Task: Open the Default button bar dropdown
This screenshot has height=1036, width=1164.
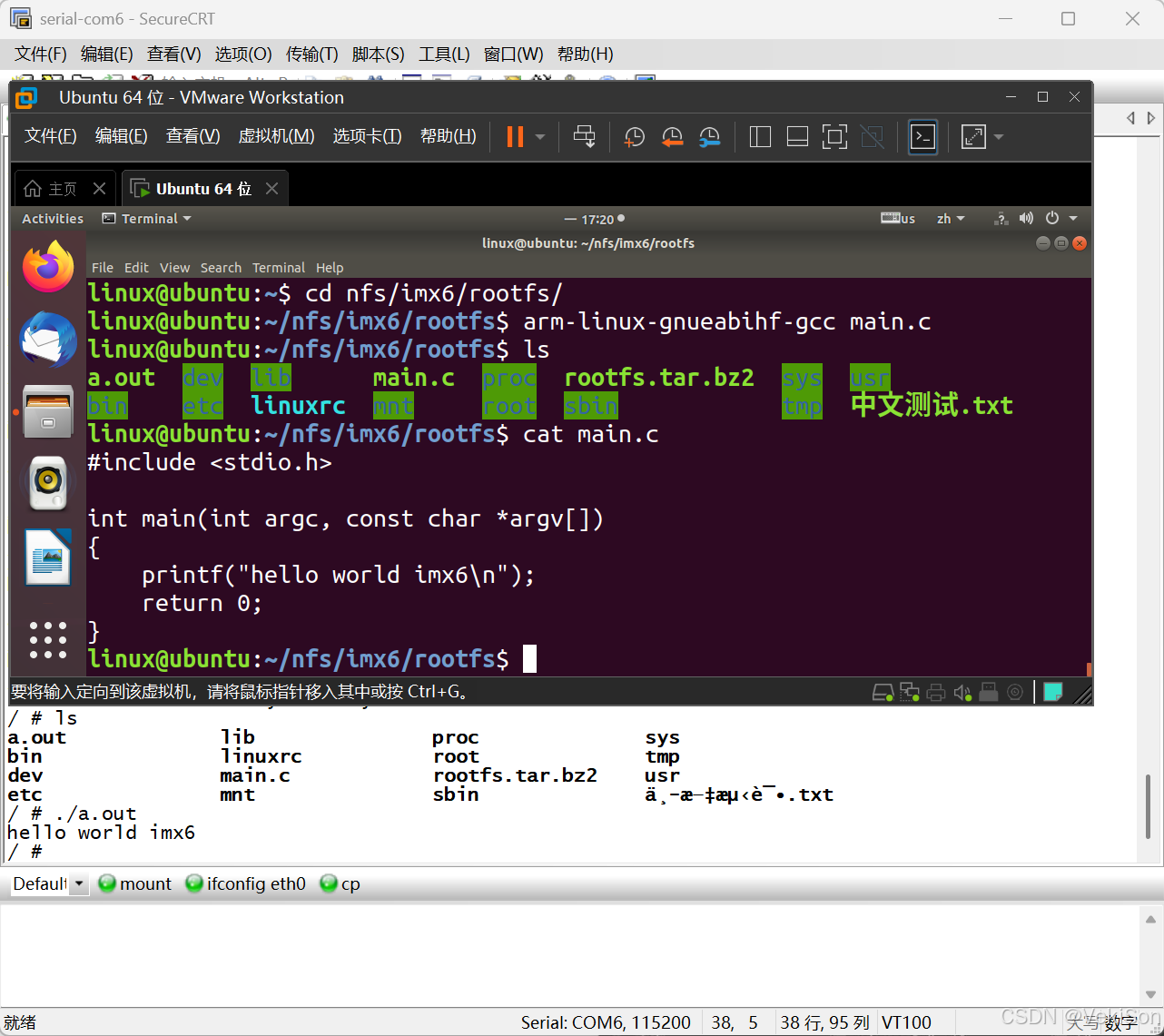Action: click(78, 883)
